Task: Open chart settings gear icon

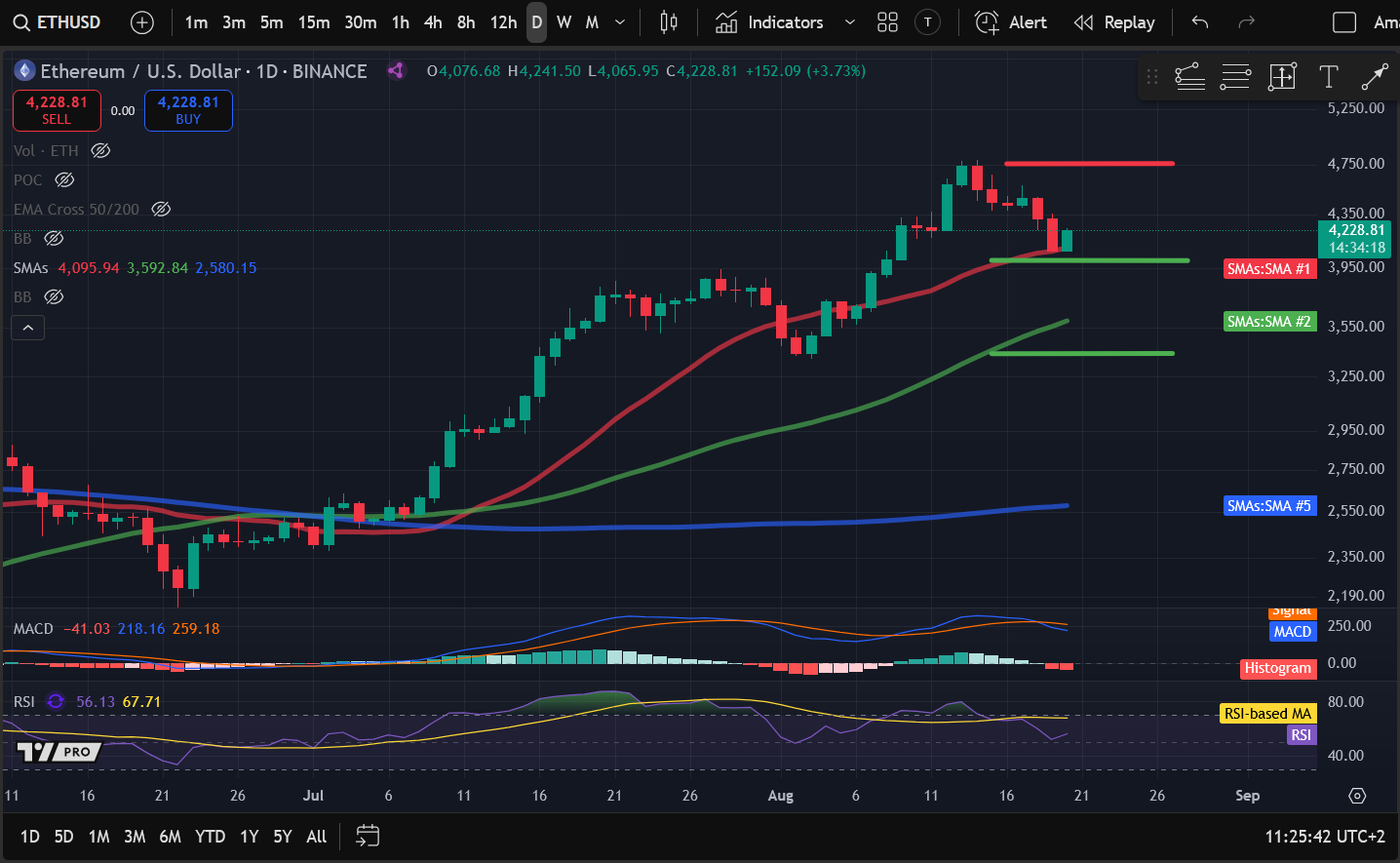Action: tap(1357, 796)
